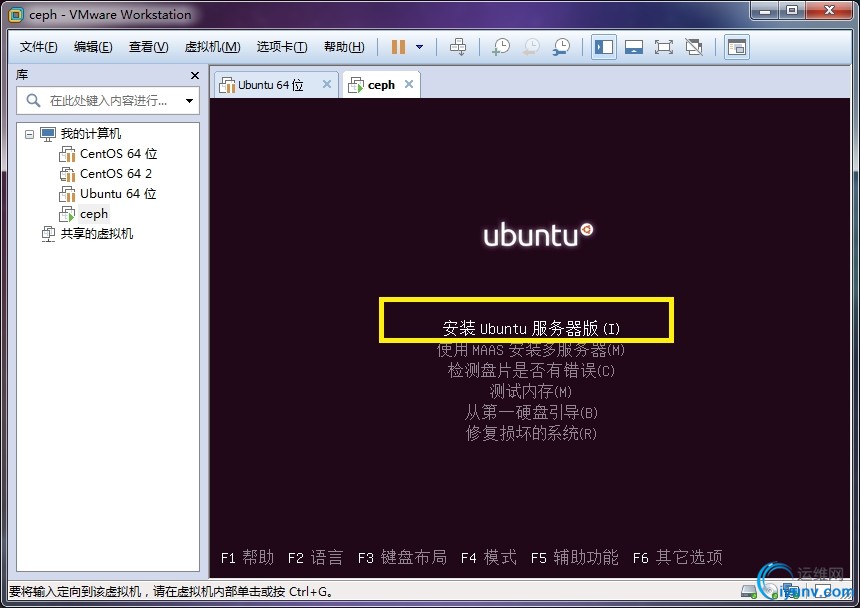The width and height of the screenshot is (860, 608).
Task: Select 我的计算机 in the library tree
Action: [91, 134]
